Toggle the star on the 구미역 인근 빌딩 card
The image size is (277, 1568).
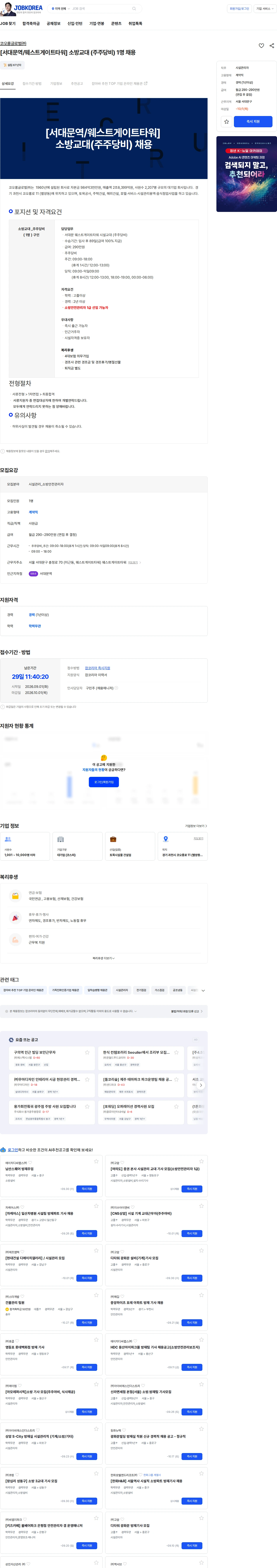(x=87, y=1052)
